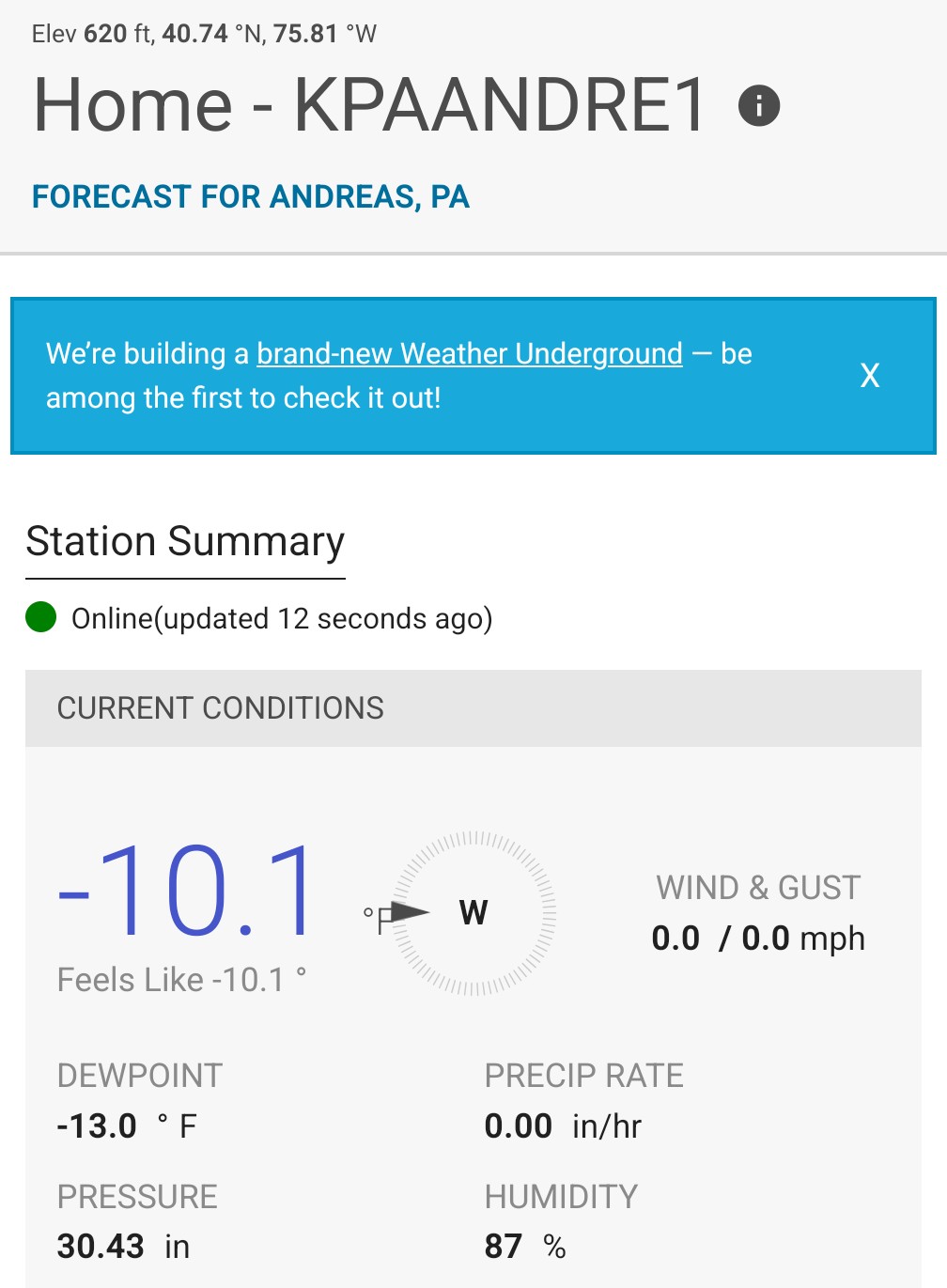The height and width of the screenshot is (1288, 947).
Task: Click the Precip Rate 0.00 in/hr value
Action: click(563, 1125)
